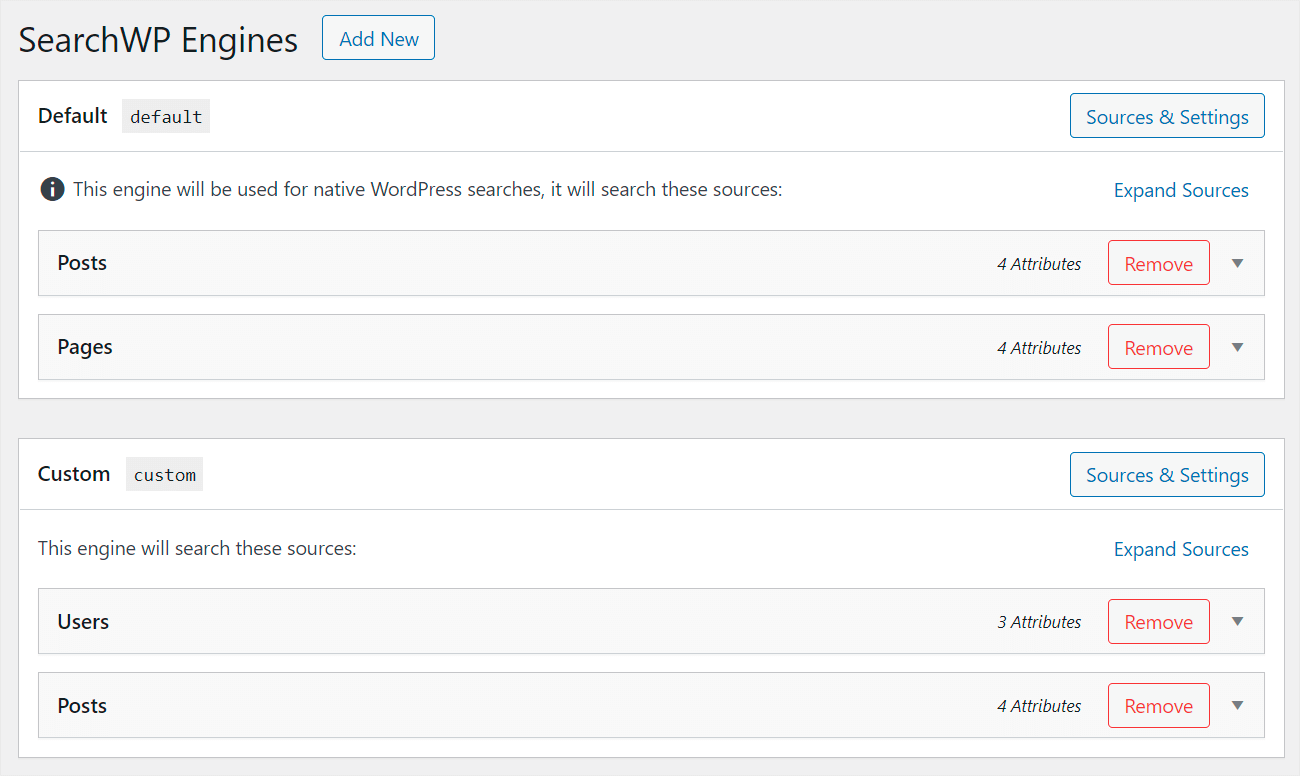Viewport: 1300px width, 776px height.
Task: Click '4 Attributes' on Custom engine Posts row
Action: 1039,705
